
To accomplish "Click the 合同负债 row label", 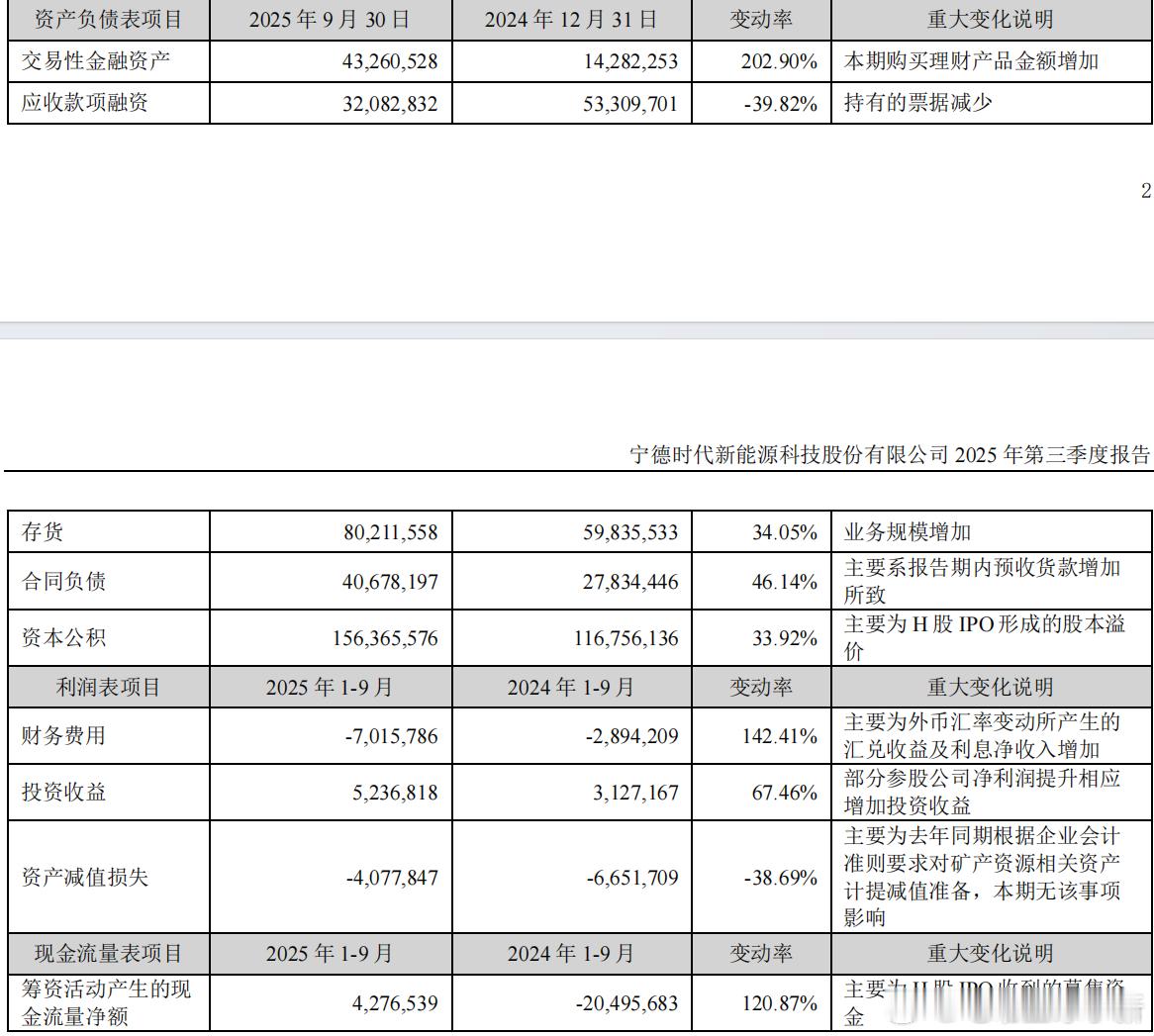I will tap(64, 581).
